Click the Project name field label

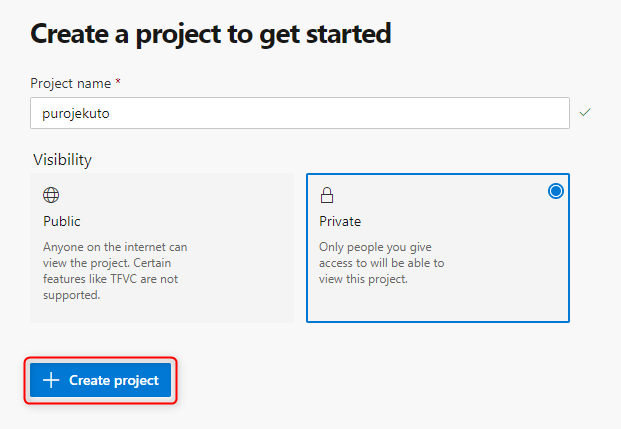point(70,84)
